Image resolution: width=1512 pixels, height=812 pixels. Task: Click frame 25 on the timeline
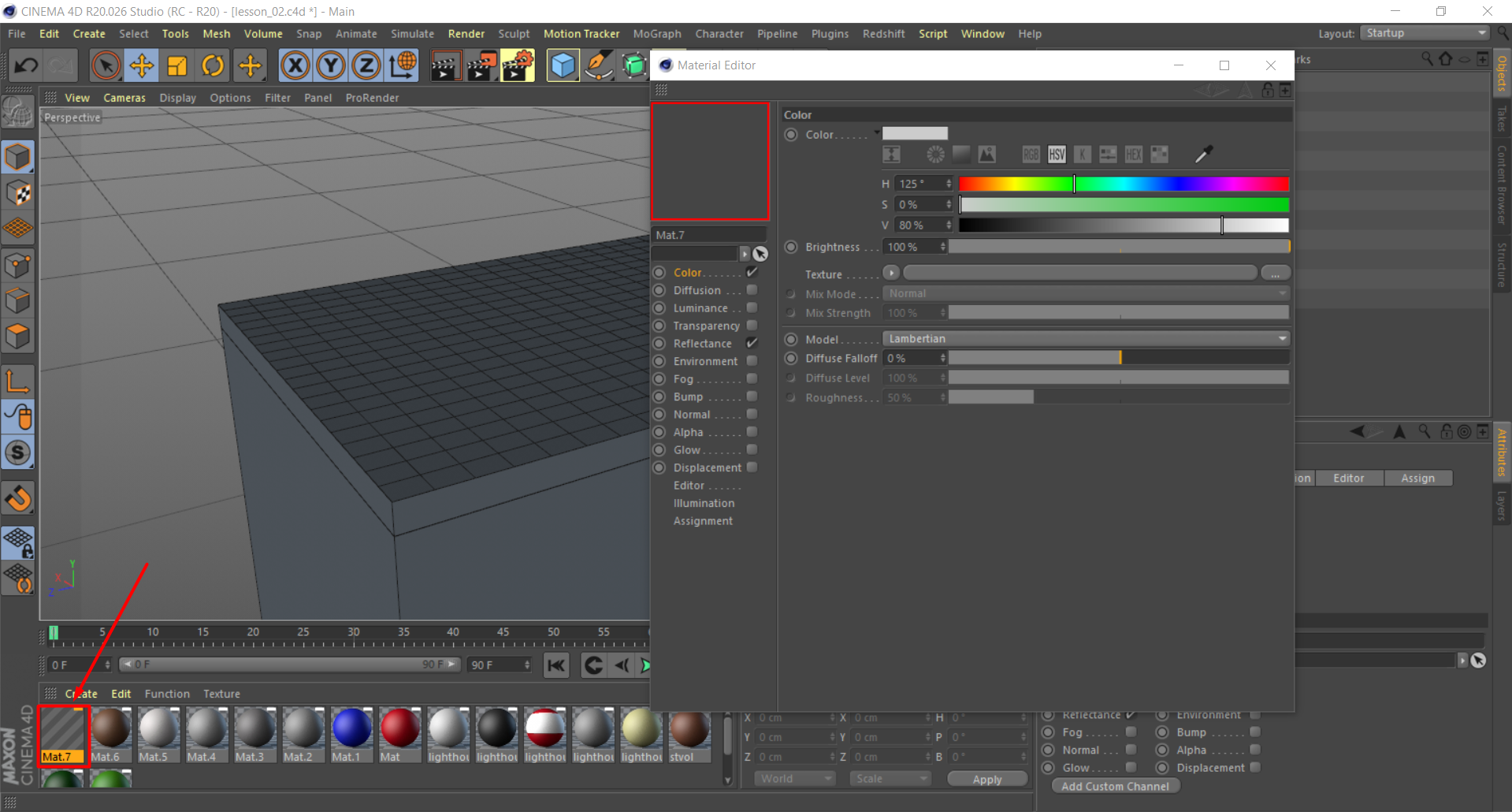tap(303, 634)
